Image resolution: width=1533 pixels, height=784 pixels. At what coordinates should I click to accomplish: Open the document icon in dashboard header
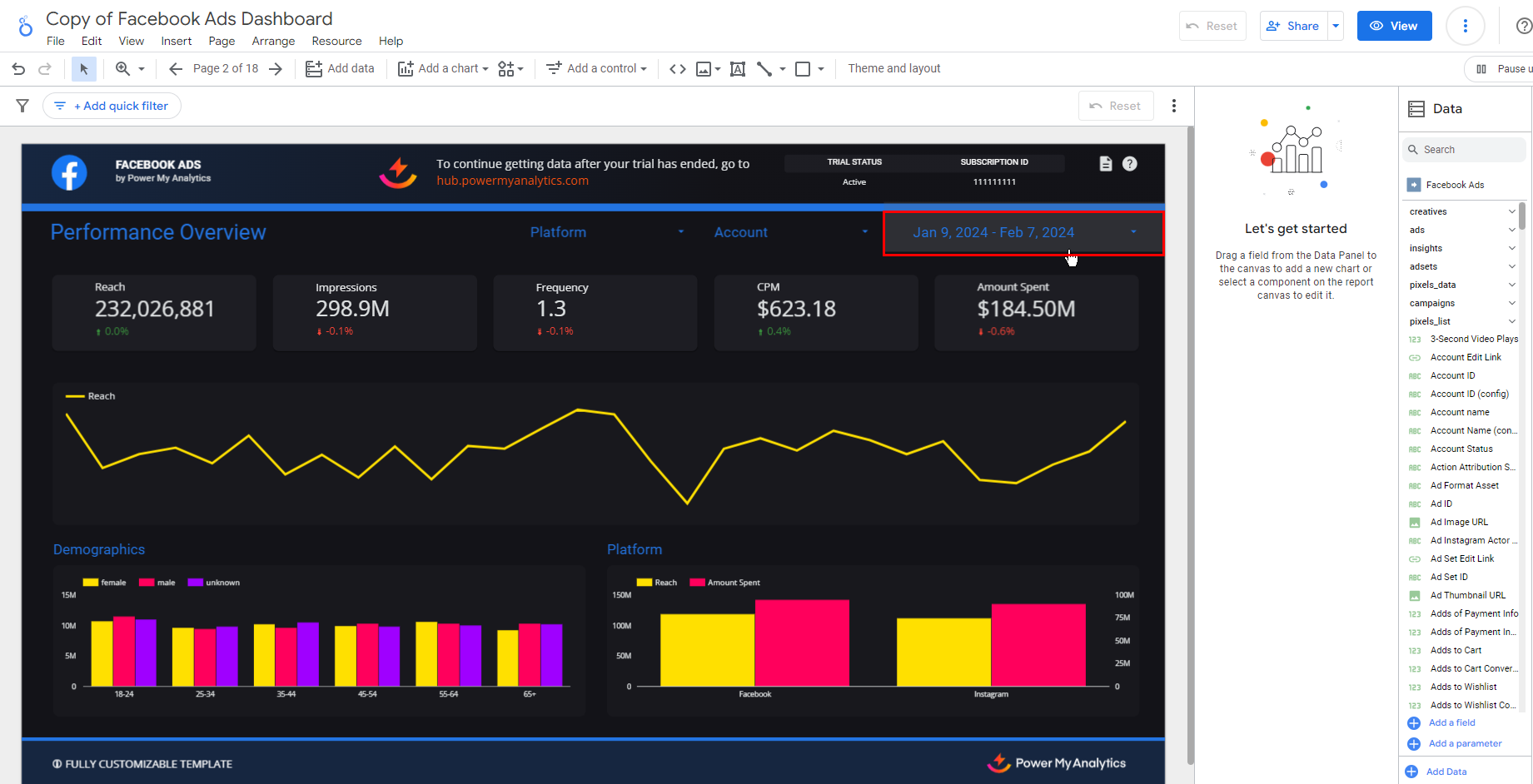coord(1105,164)
